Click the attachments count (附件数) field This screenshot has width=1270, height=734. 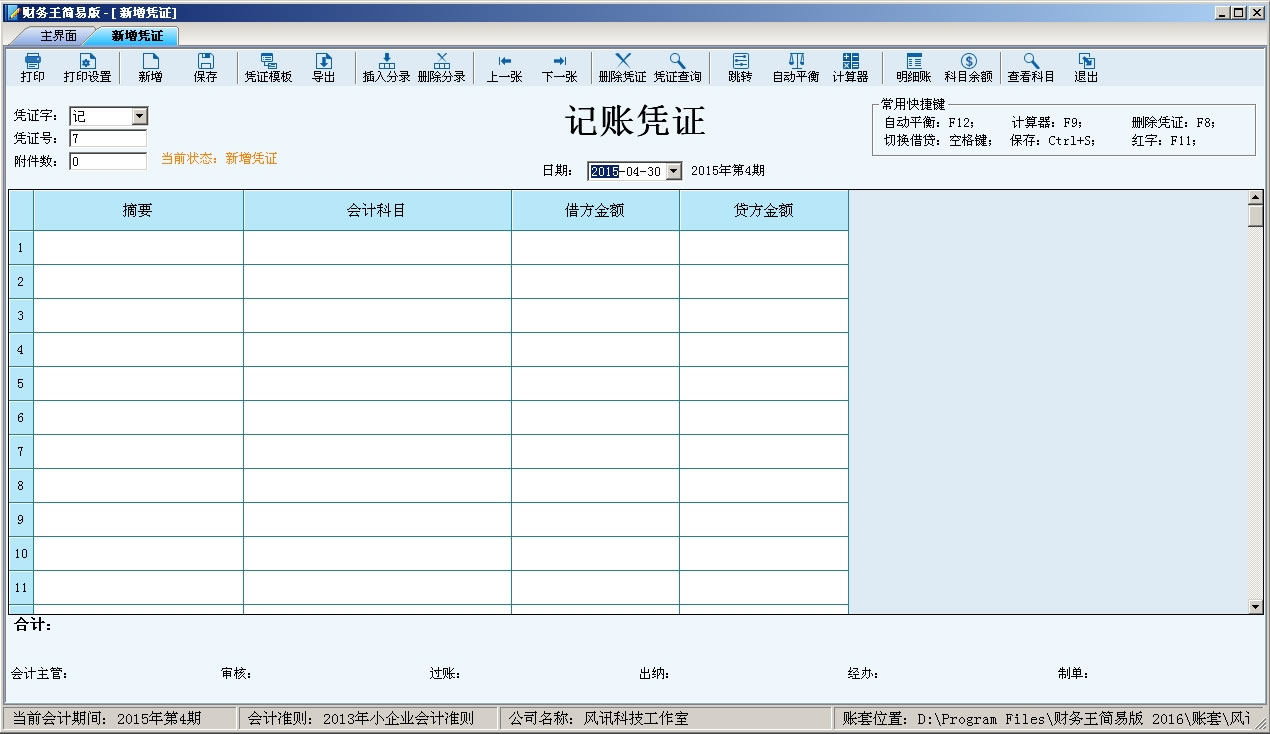[x=108, y=161]
